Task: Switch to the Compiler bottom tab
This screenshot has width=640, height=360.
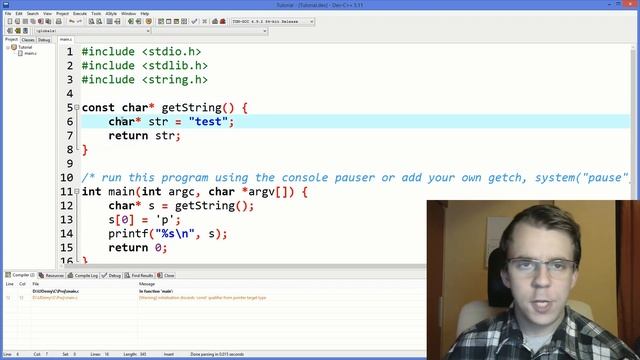Action: click(20, 275)
